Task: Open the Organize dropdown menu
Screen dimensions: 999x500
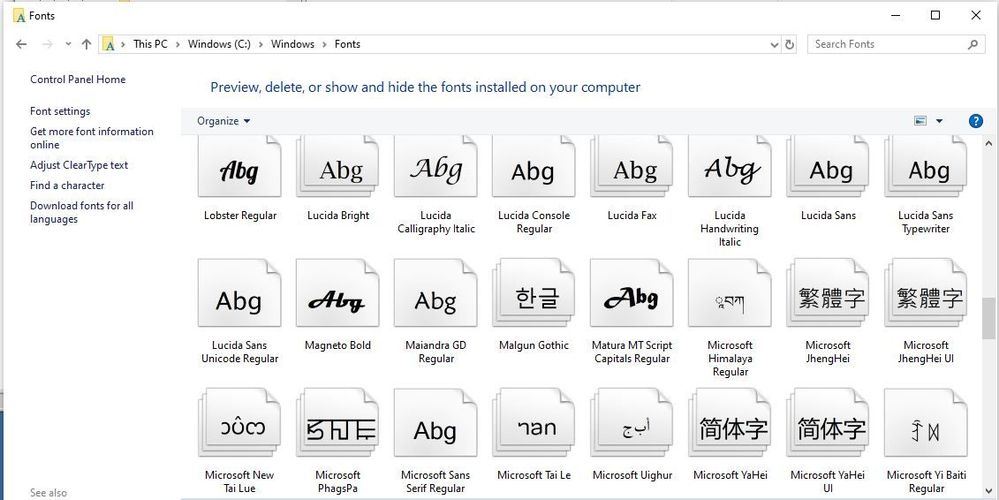Action: tap(224, 121)
